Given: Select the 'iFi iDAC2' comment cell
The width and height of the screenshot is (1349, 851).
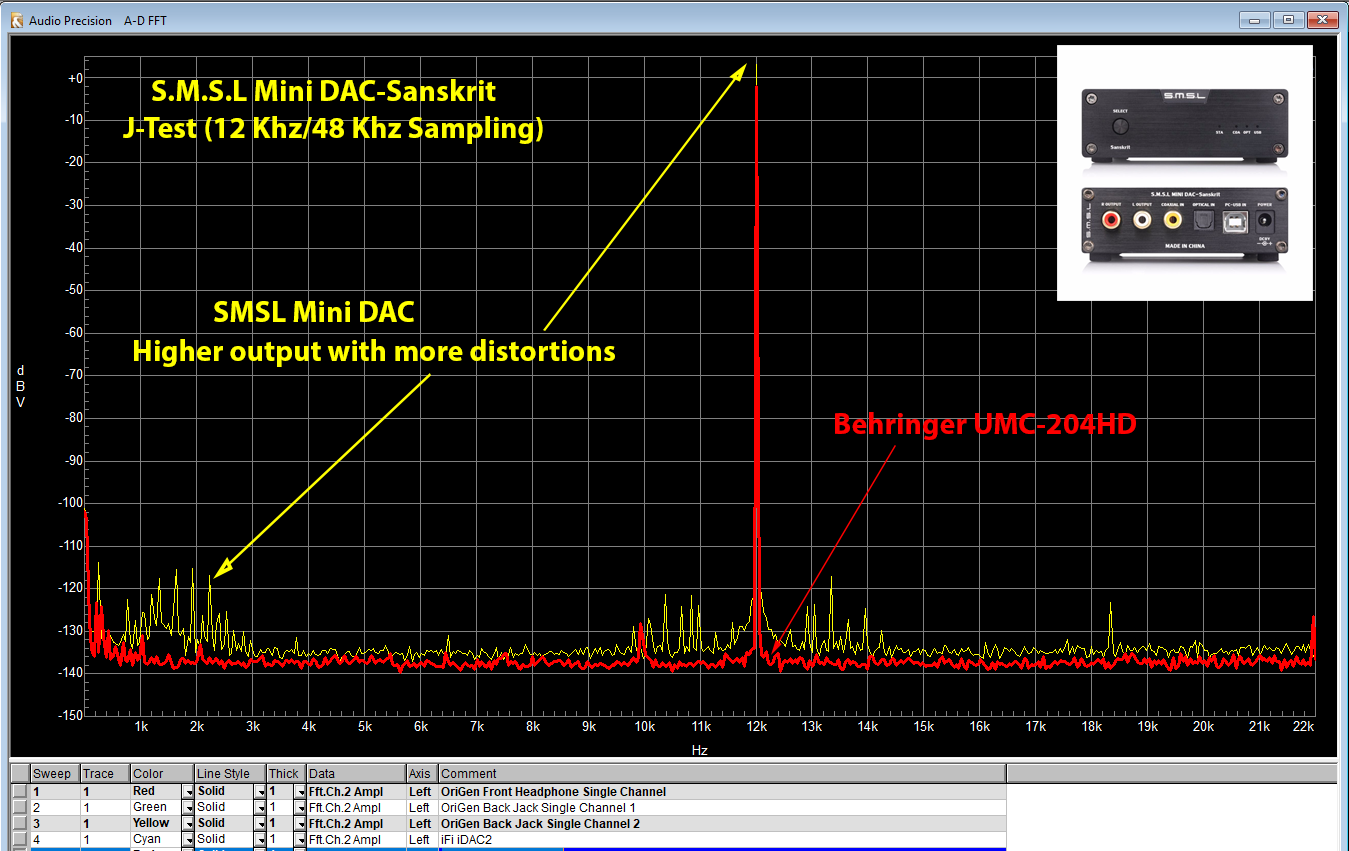Looking at the screenshot, I should coord(721,840).
